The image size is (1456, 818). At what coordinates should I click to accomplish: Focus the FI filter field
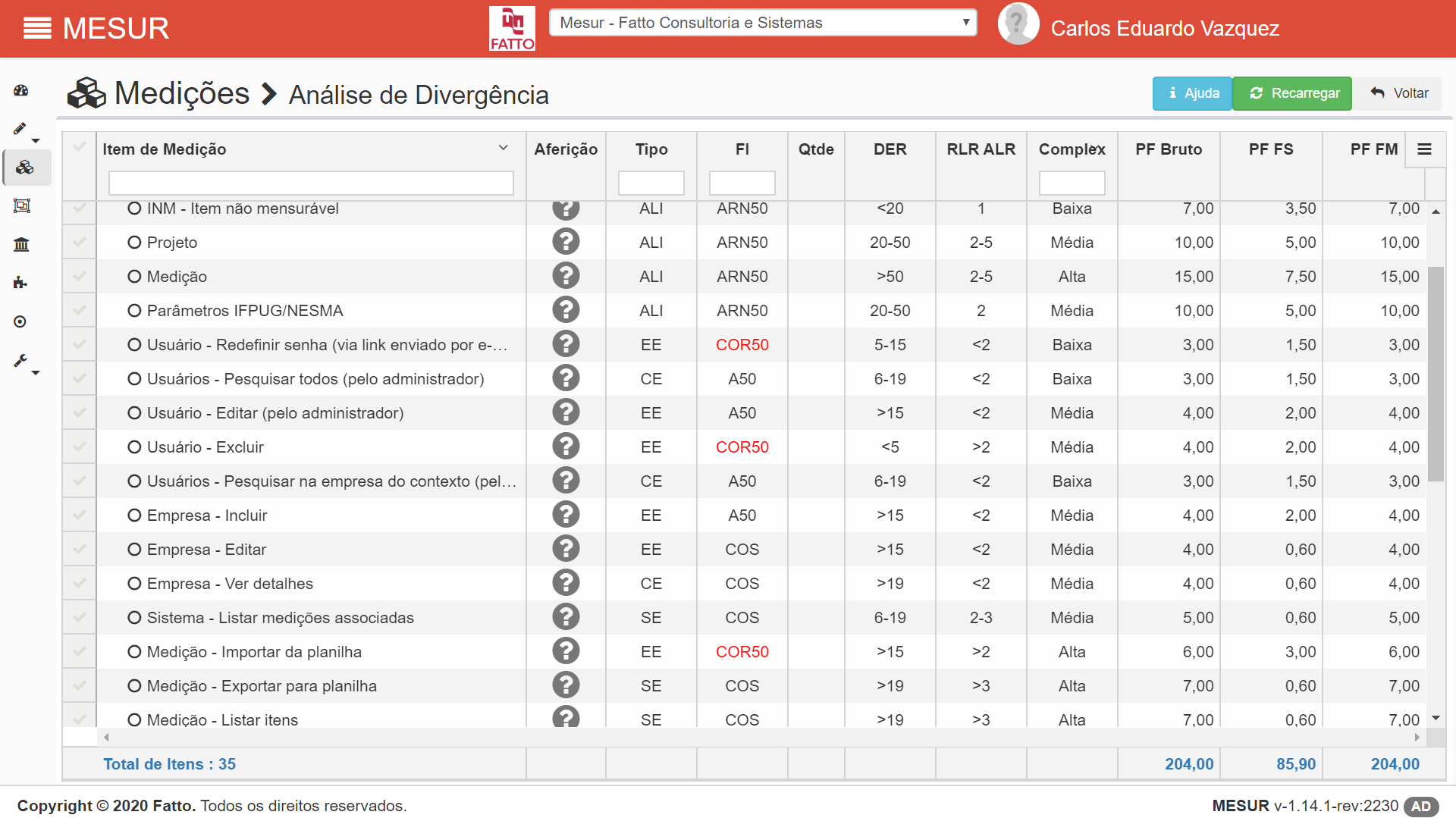point(742,183)
